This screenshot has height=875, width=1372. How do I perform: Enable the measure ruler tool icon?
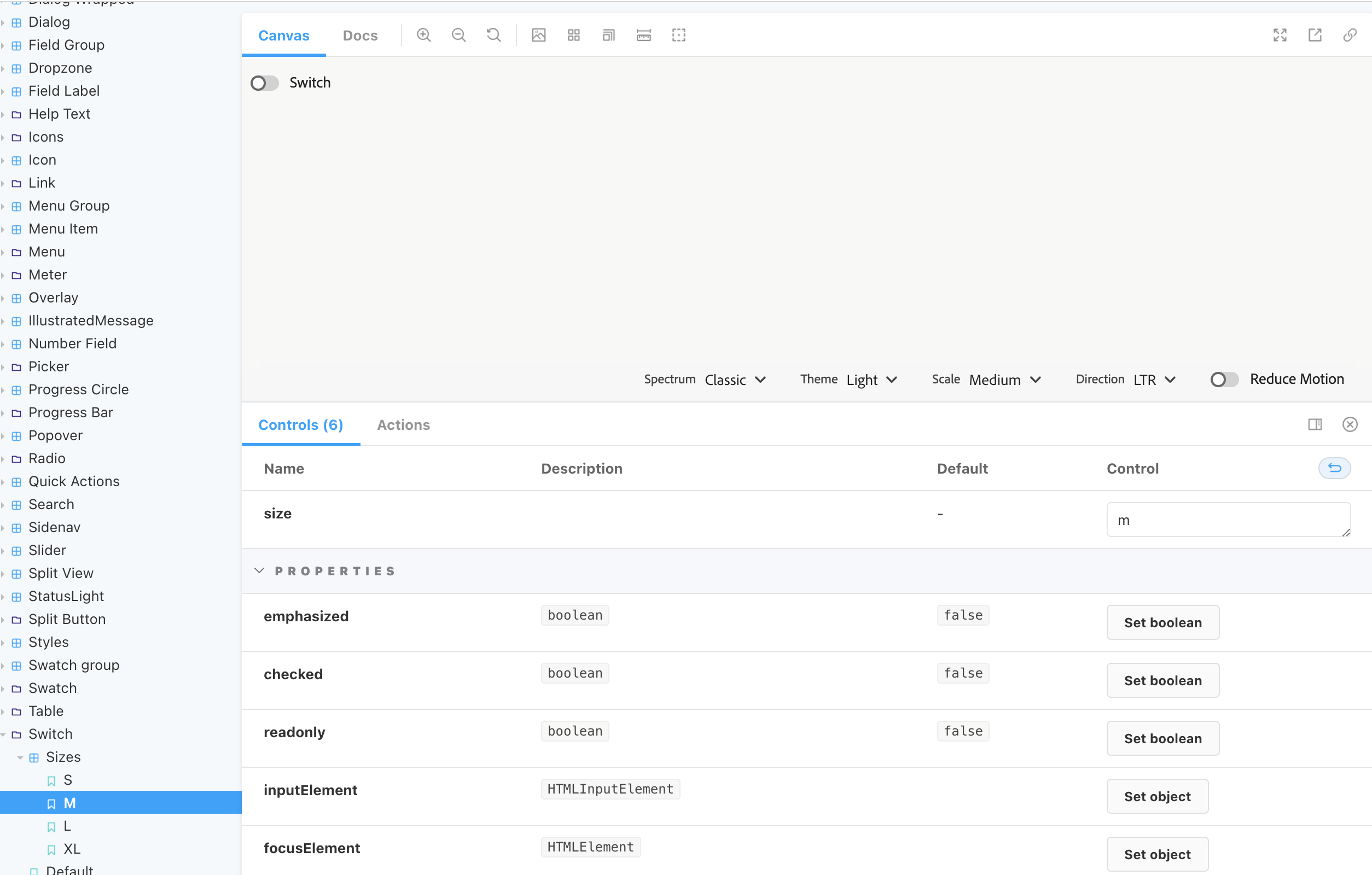coord(643,36)
